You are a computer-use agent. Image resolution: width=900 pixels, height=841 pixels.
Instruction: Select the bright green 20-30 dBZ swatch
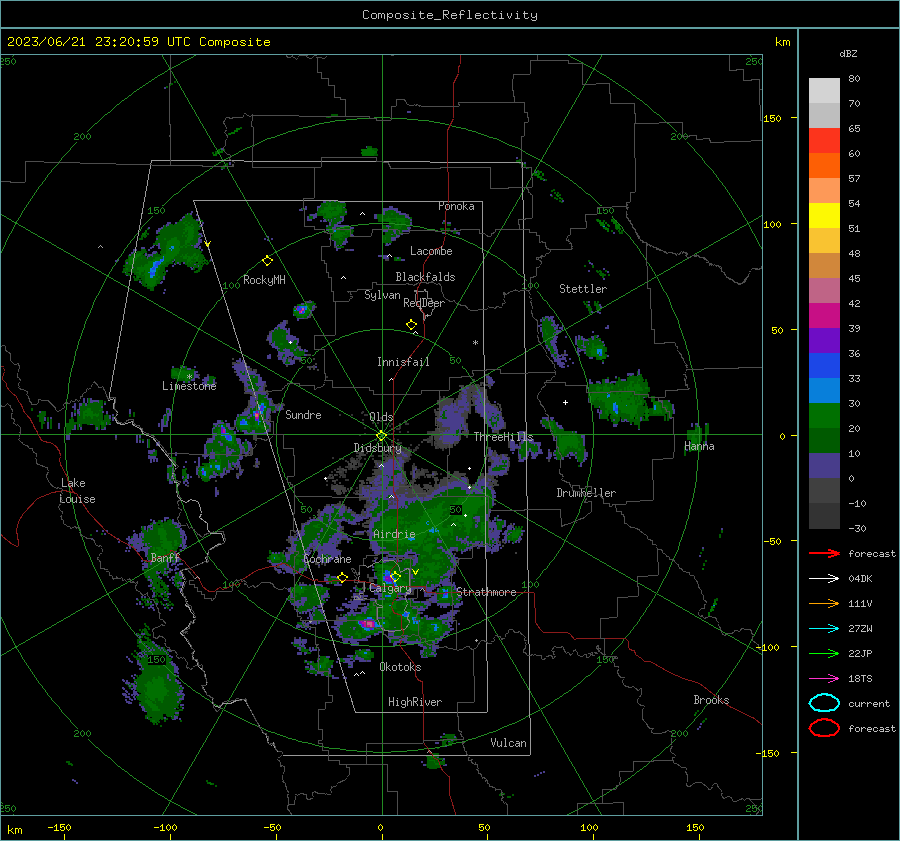point(824,416)
